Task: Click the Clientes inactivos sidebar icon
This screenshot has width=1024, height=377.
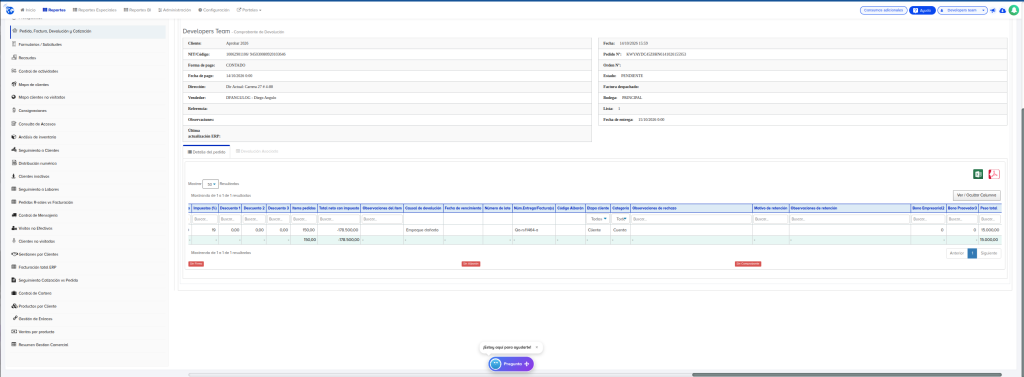Action: tap(14, 176)
